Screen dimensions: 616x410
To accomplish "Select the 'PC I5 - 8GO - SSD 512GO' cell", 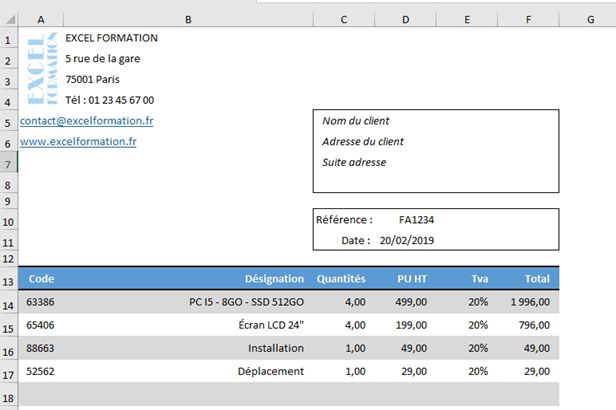I will coord(246,302).
